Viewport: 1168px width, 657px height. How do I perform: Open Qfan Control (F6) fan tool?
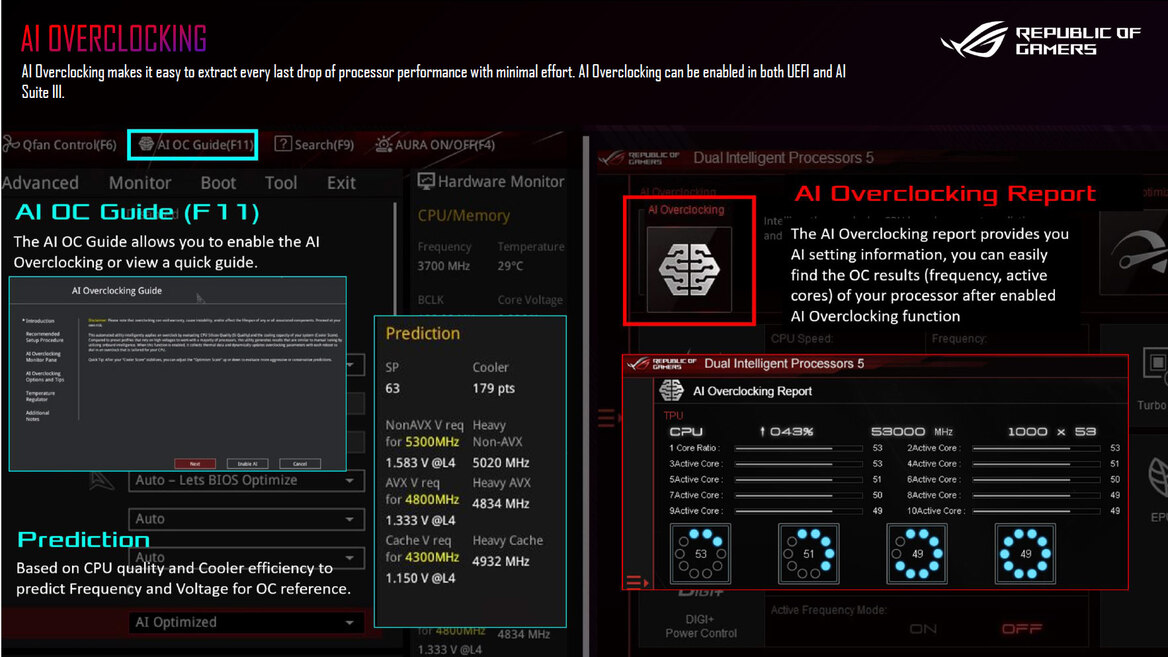click(60, 145)
